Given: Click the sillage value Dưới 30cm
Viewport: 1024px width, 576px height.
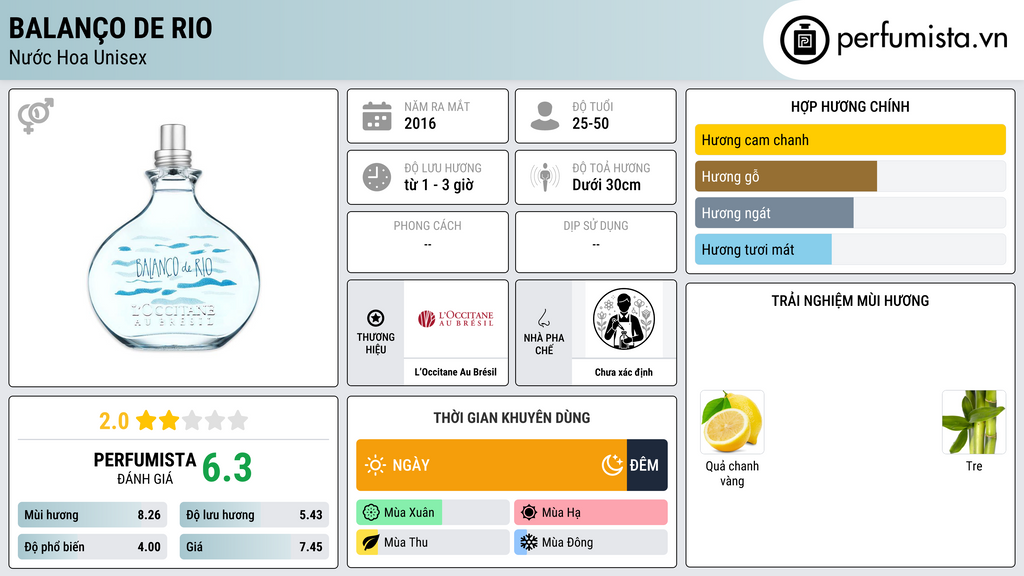Looking at the screenshot, I should click(x=607, y=185).
